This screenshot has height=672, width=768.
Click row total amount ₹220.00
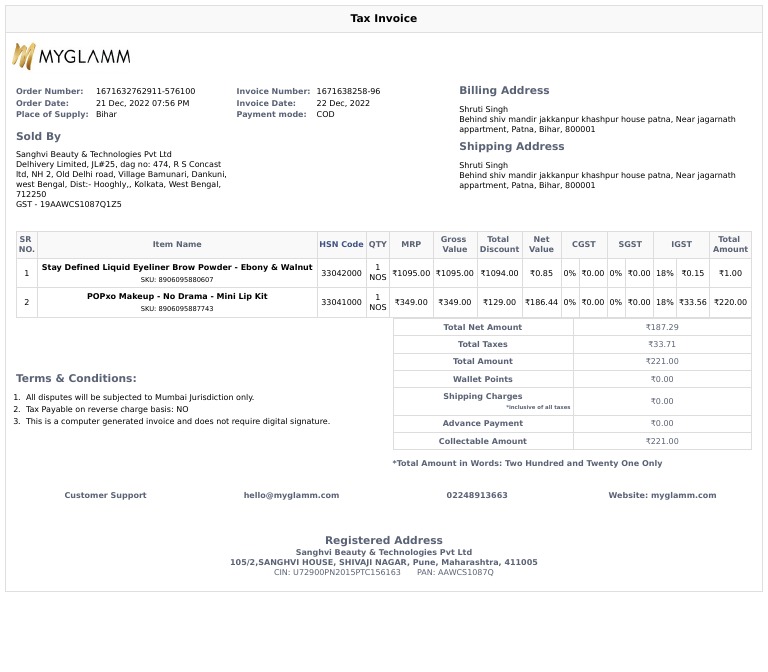click(730, 302)
